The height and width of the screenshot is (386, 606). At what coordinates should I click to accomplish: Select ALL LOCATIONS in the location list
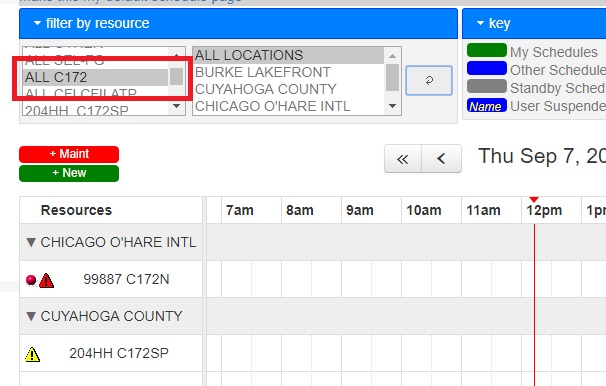coord(288,55)
